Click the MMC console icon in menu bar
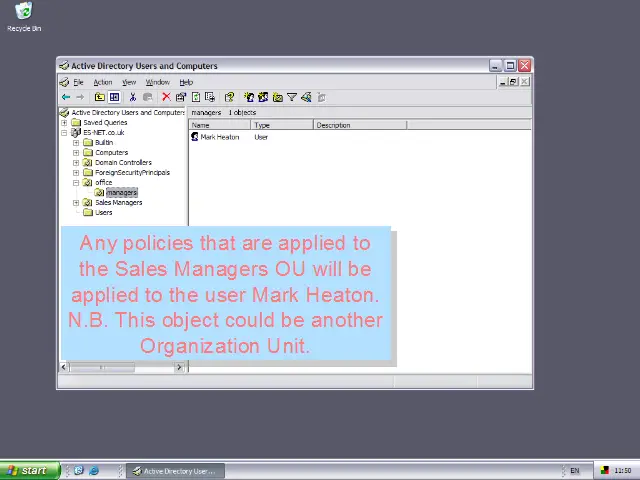 click(64, 82)
